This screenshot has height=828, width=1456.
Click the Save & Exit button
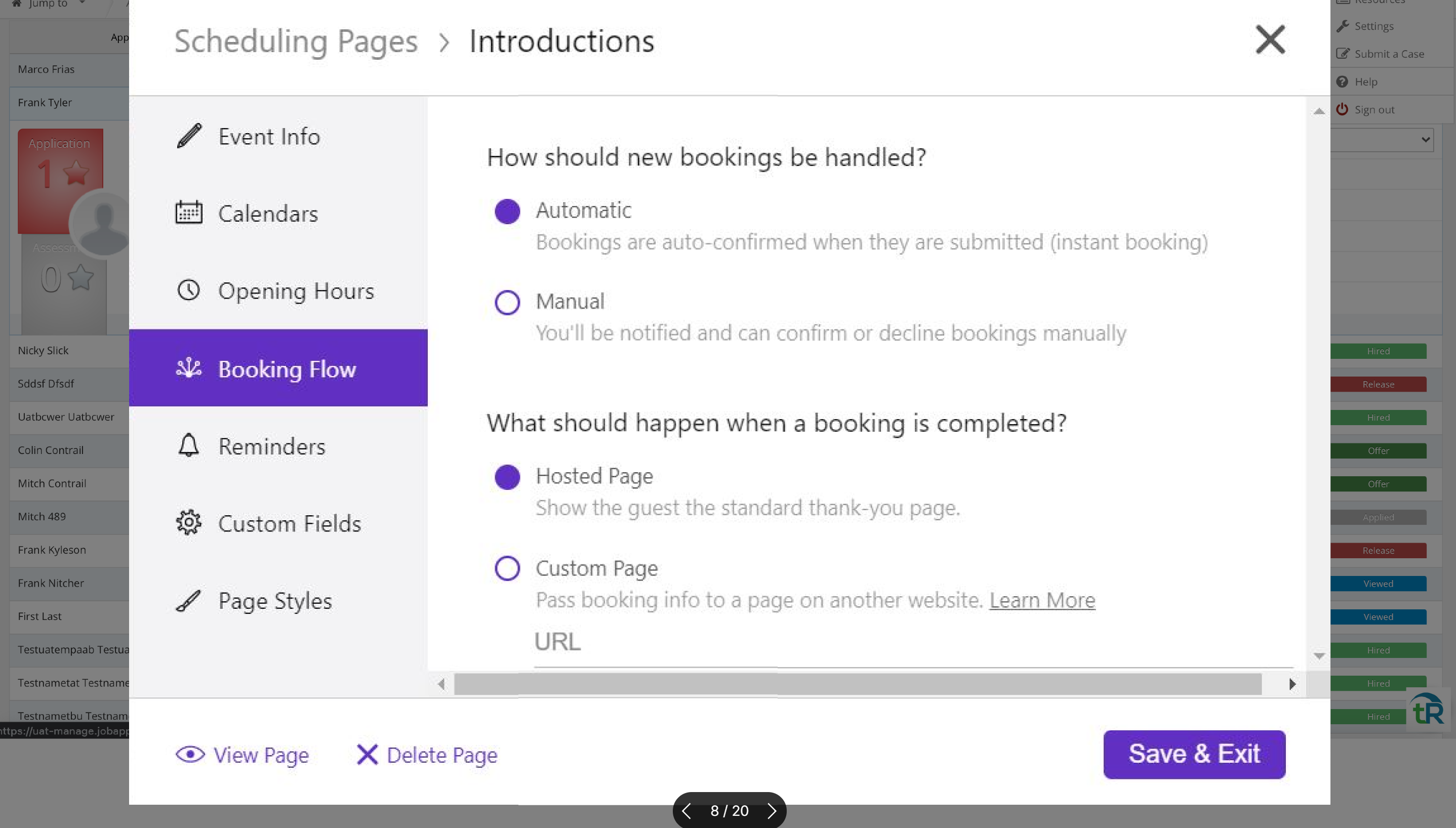[1193, 754]
